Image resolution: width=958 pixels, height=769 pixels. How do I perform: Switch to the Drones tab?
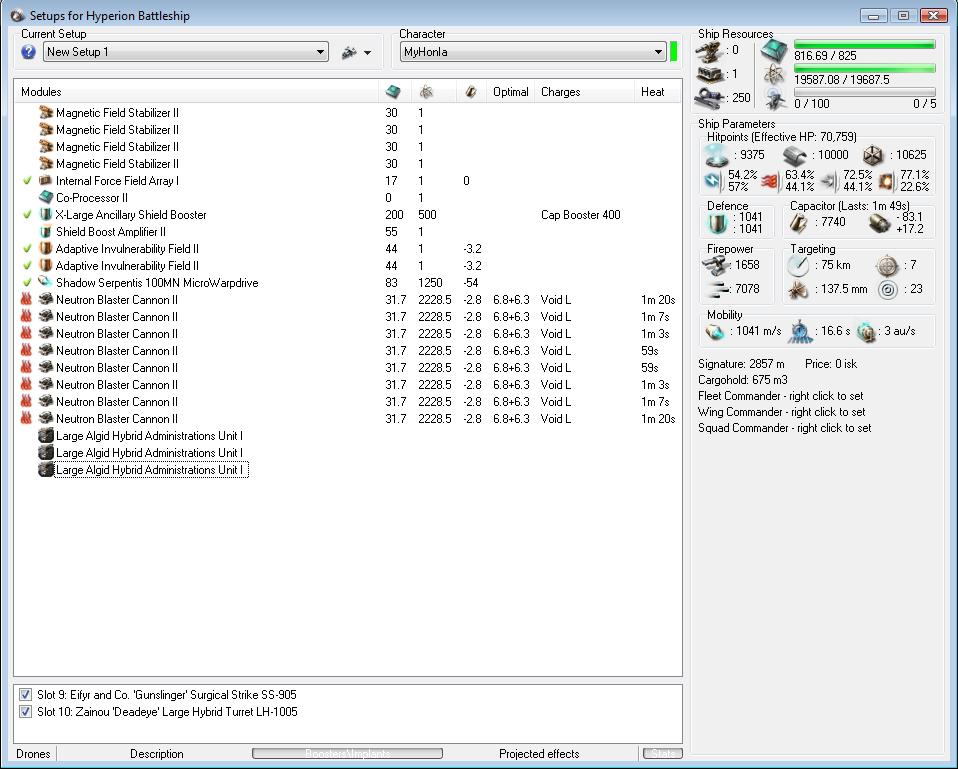(x=34, y=754)
